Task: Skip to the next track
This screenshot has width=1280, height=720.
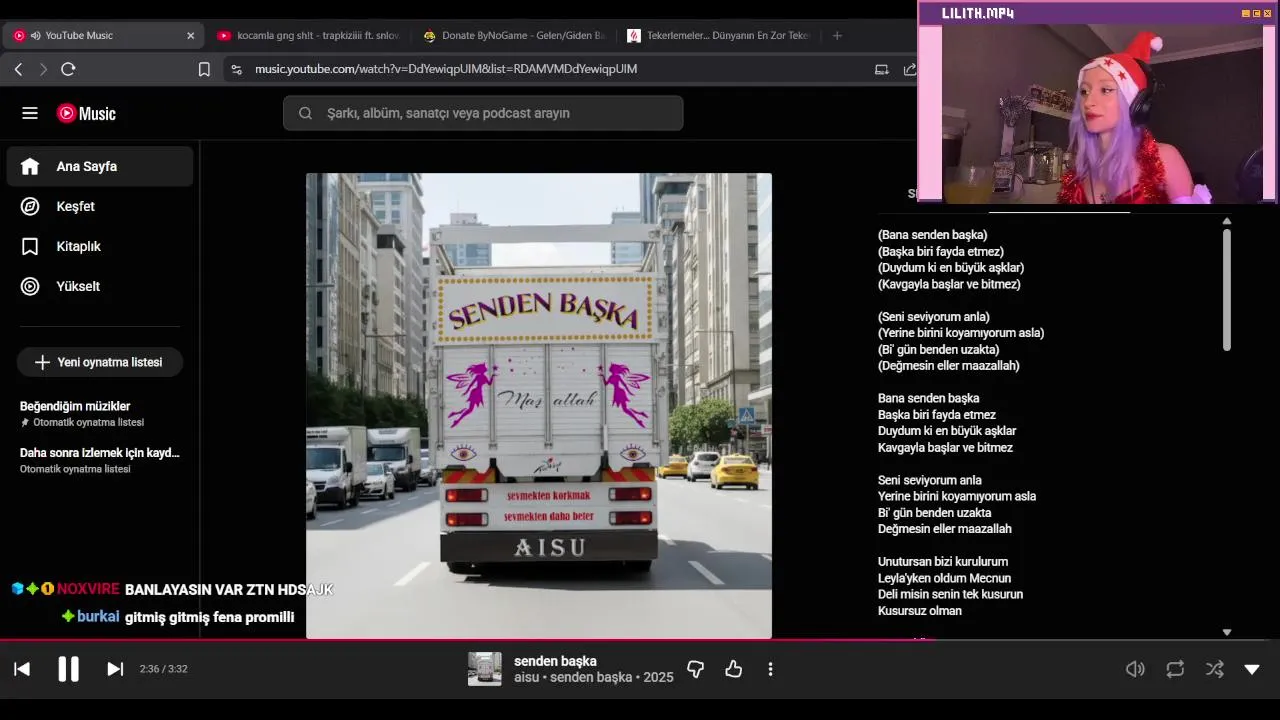Action: click(x=115, y=669)
